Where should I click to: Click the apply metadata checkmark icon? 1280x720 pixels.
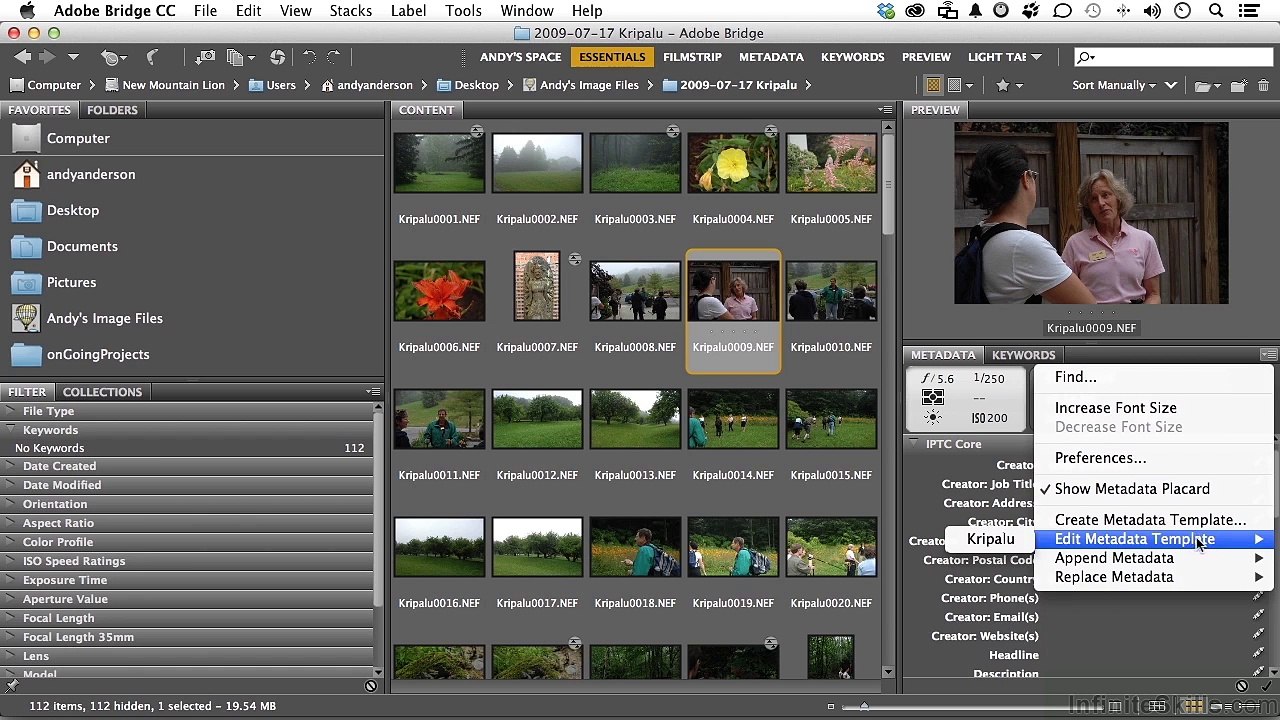pos(1265,686)
